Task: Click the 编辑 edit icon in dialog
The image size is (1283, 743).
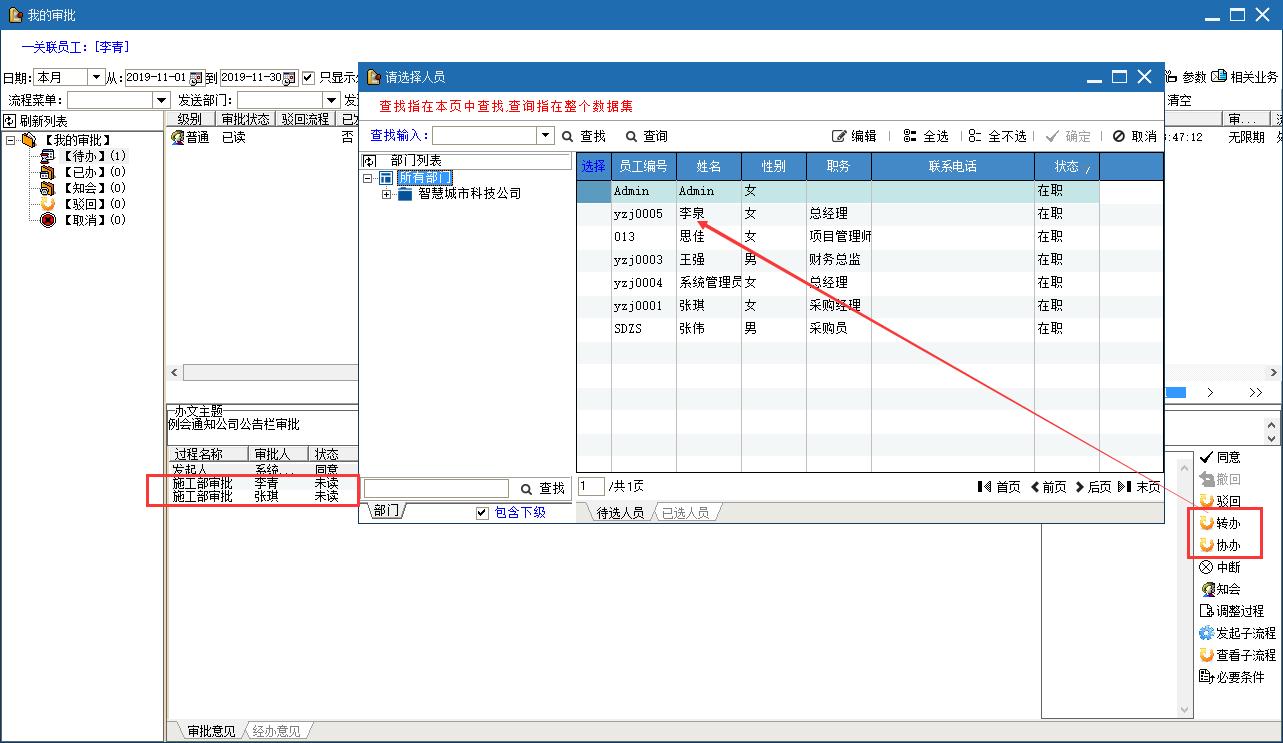Action: (839, 136)
